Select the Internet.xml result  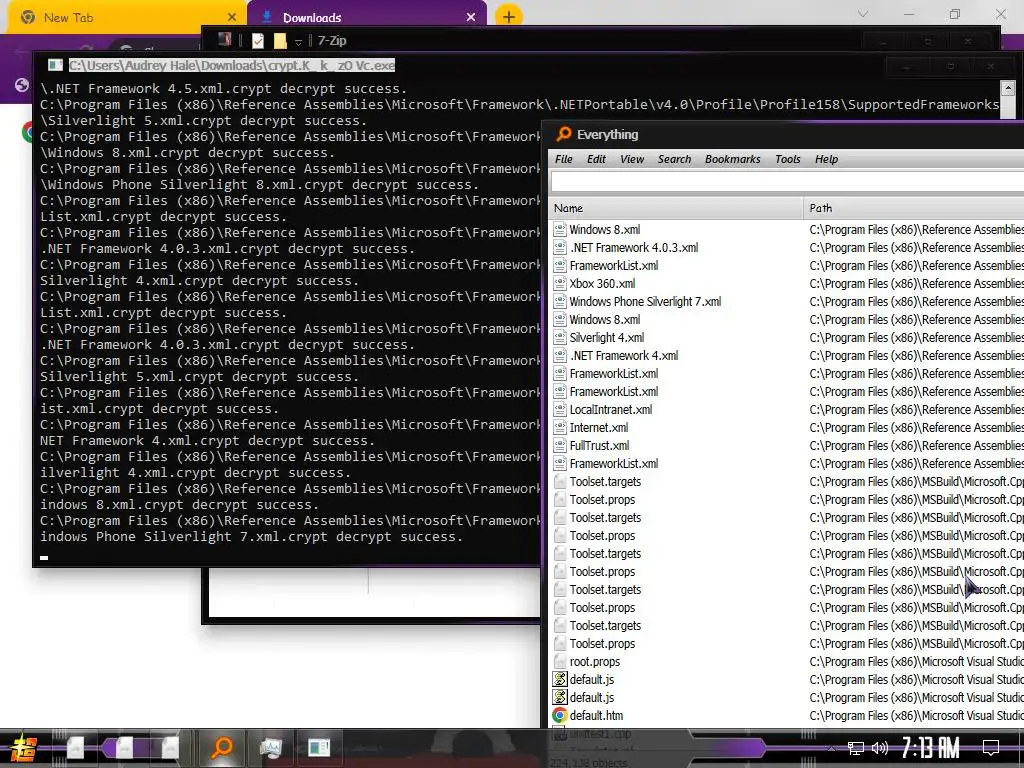tap(599, 428)
